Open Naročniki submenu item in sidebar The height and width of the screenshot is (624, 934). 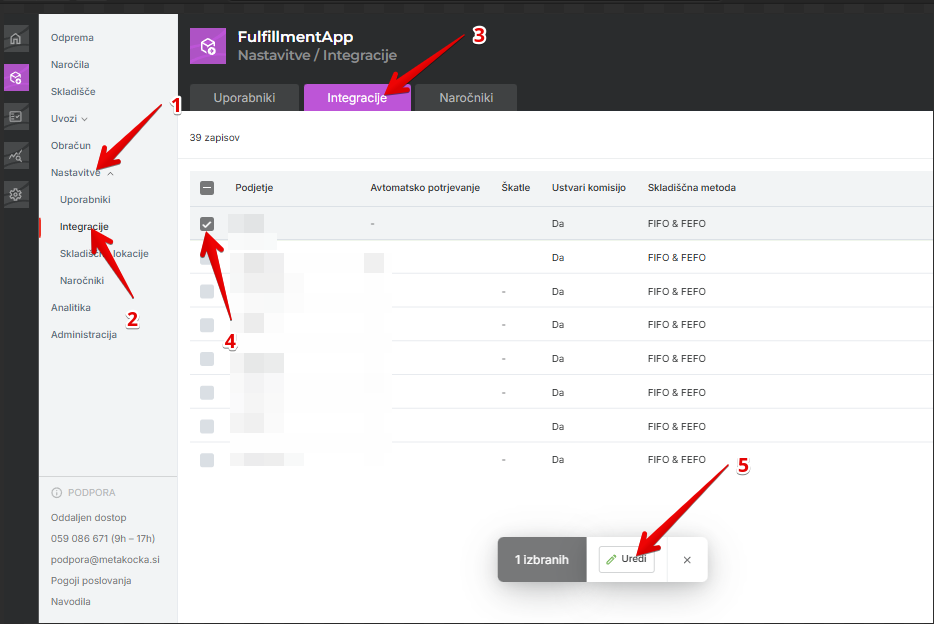tap(82, 280)
